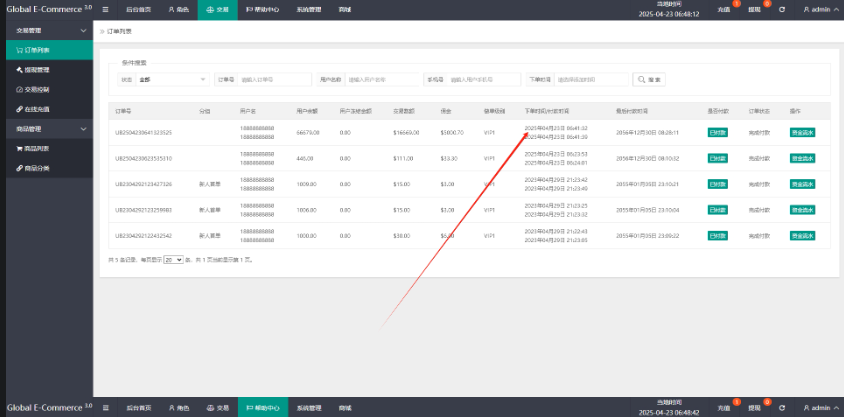The width and height of the screenshot is (844, 417).
Task: Open the per-page dropdown showing 20
Action: pos(173,259)
